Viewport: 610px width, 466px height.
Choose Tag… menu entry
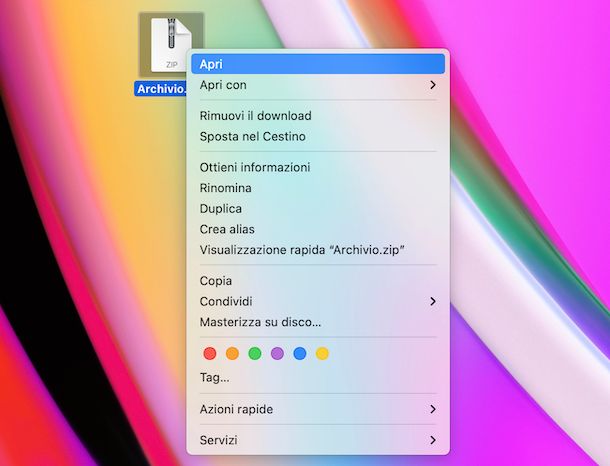click(x=318, y=377)
